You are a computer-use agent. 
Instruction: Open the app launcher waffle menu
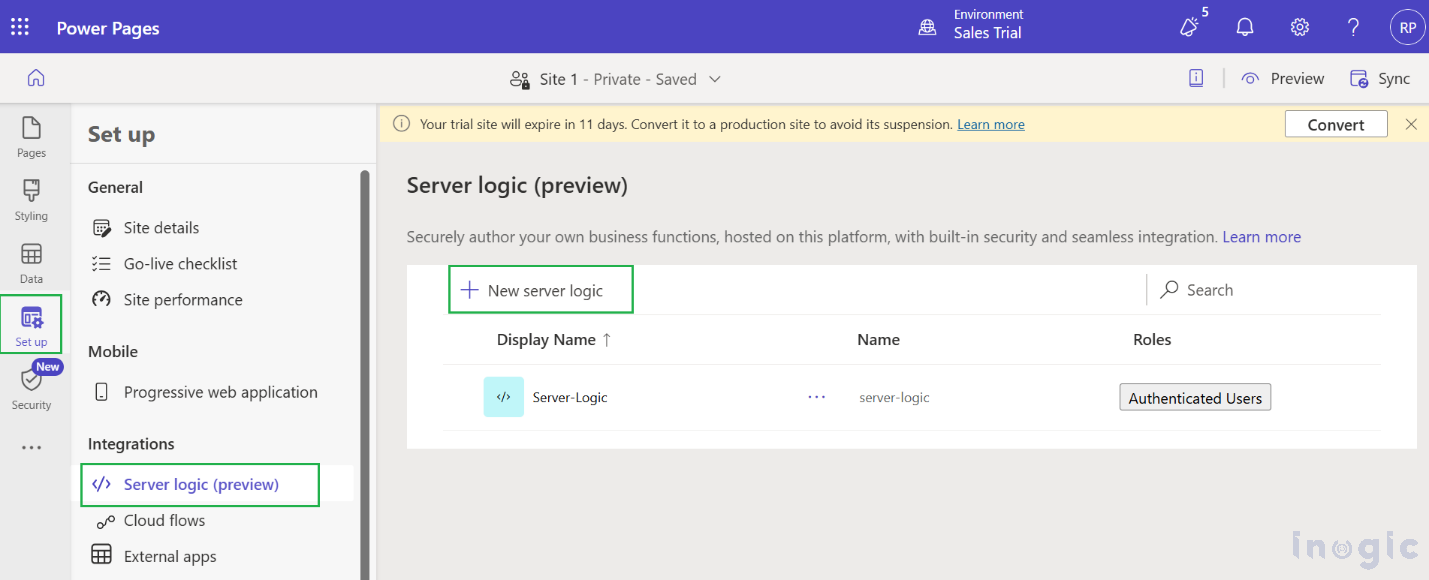pos(19,27)
